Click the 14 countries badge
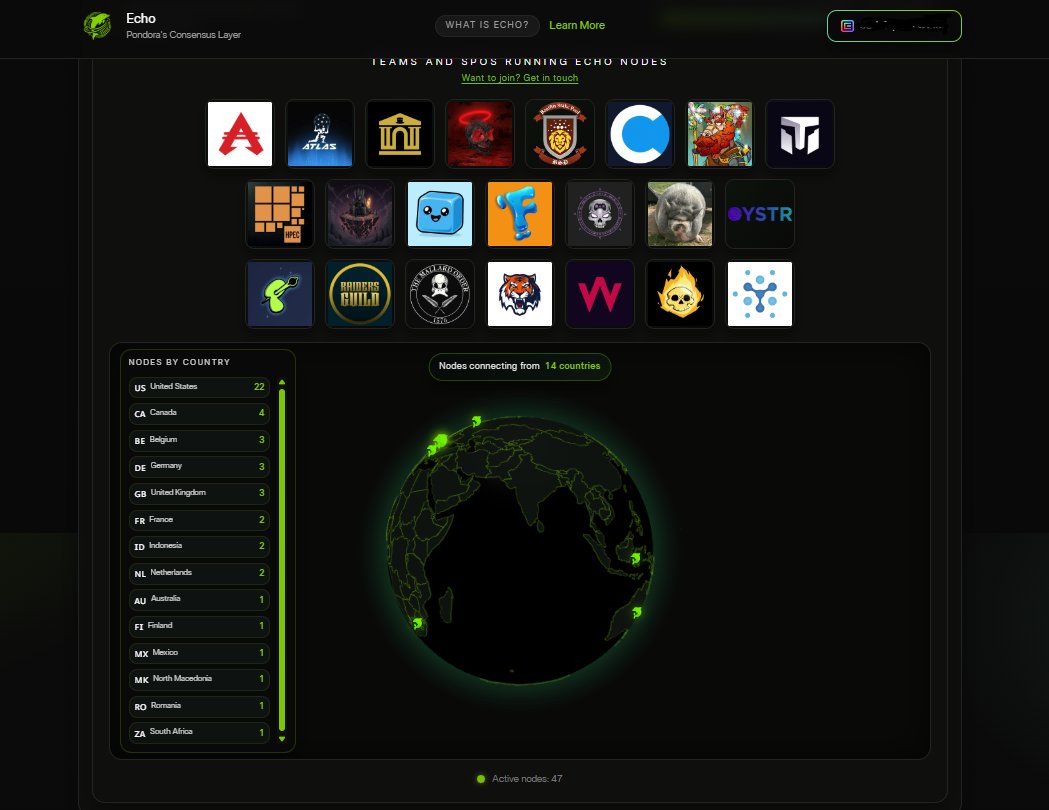The image size is (1049, 810). click(520, 366)
